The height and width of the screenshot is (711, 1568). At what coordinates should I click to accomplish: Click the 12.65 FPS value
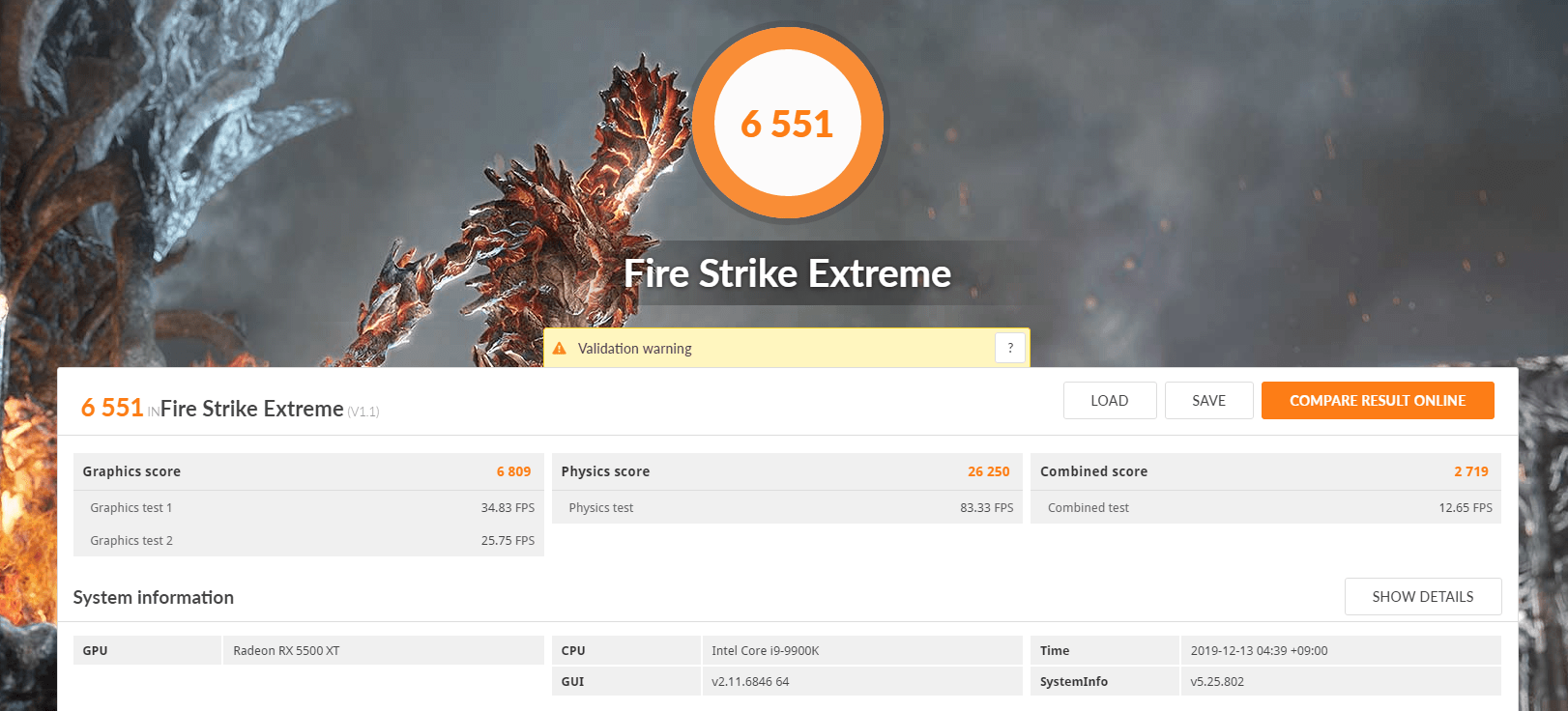tap(1466, 507)
